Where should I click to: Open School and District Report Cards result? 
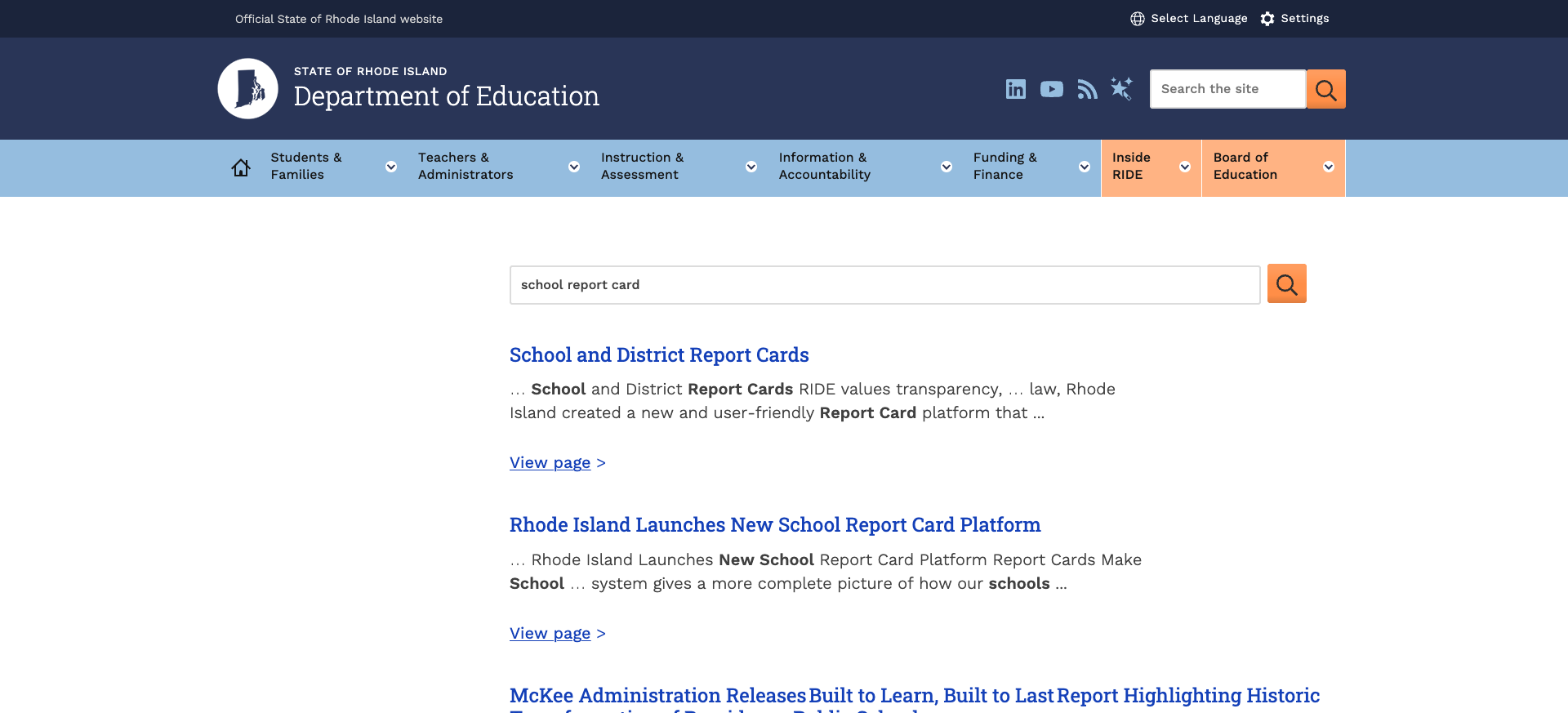pos(659,355)
